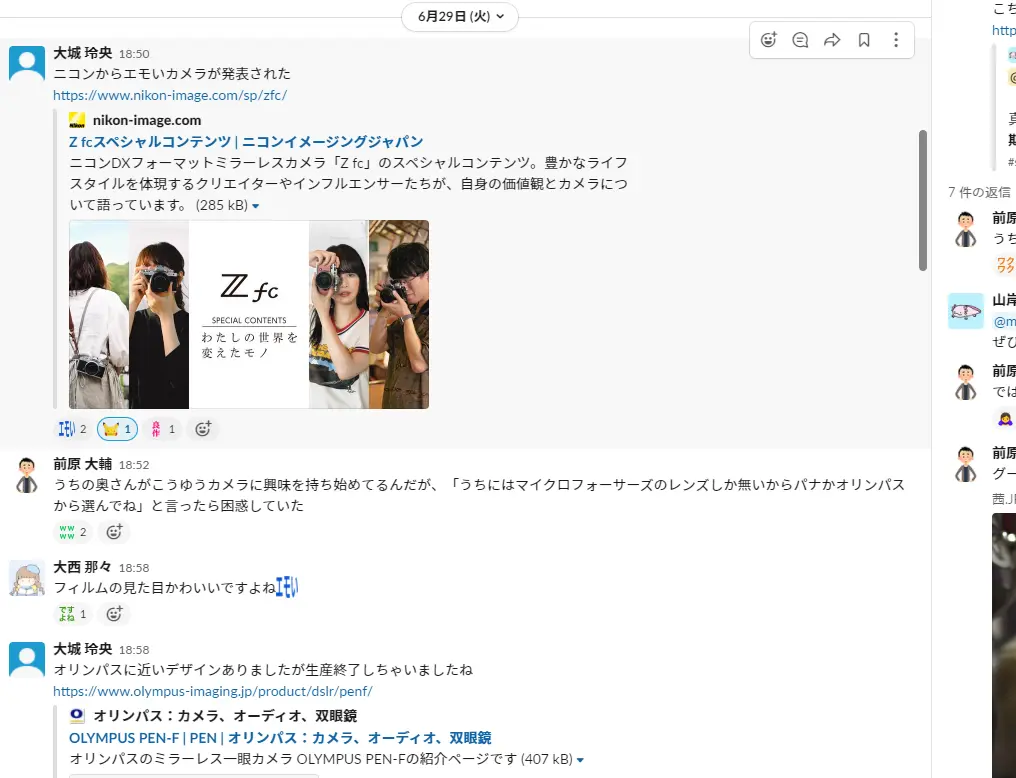
Task: Open the 18:50 message timestamp
Action: pos(134,54)
